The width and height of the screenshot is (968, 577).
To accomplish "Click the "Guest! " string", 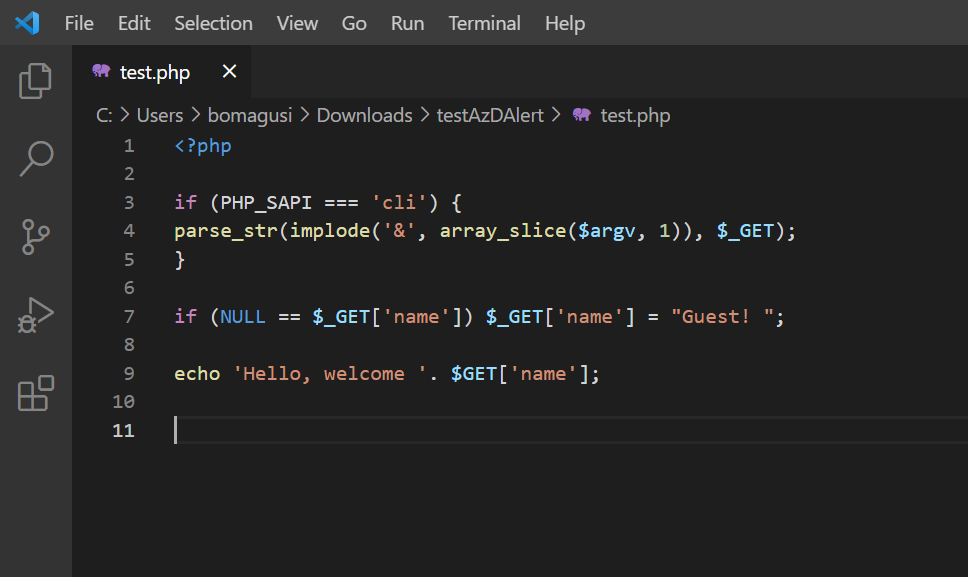I will tap(722, 317).
